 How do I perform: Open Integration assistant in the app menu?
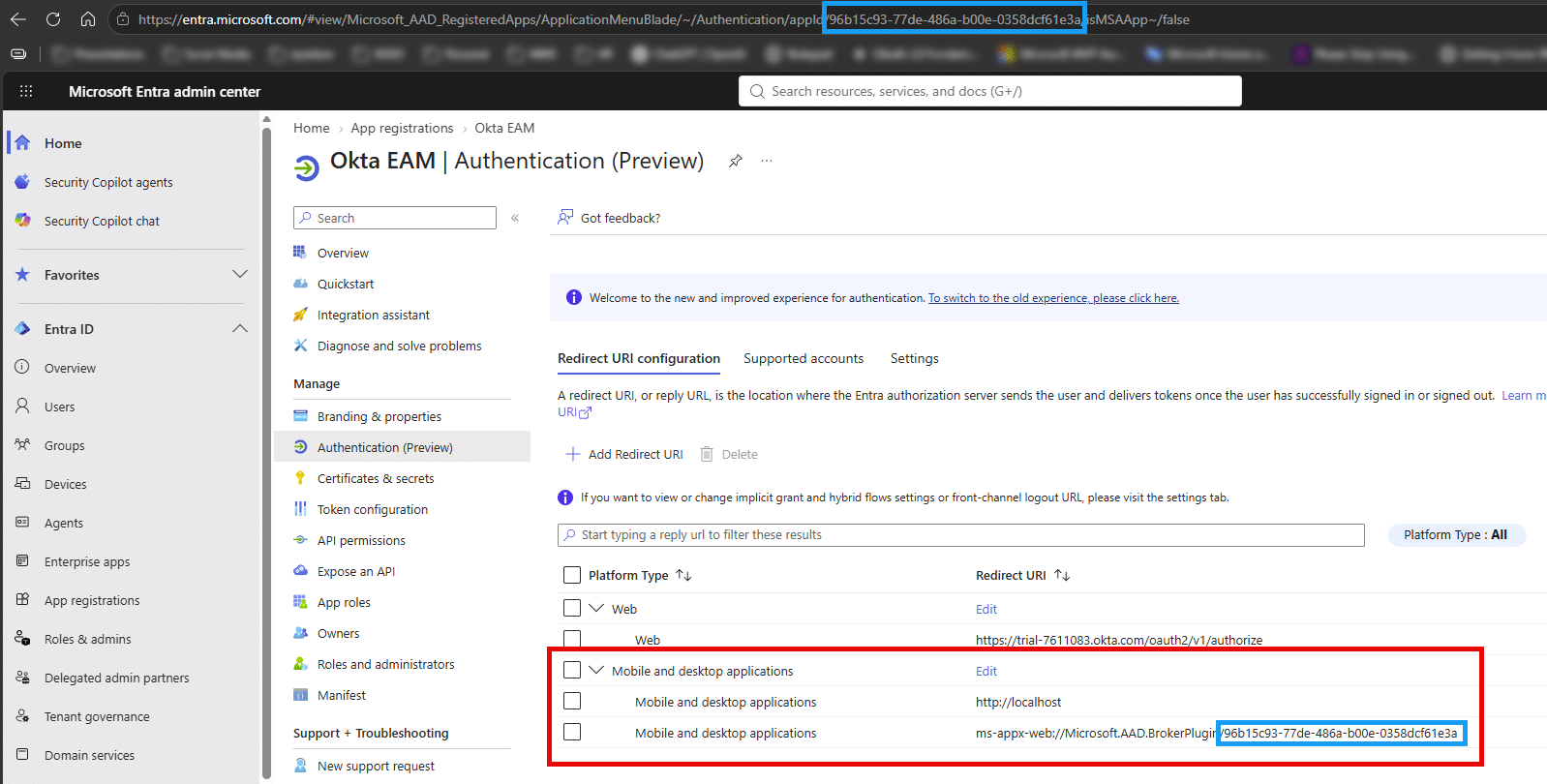pyautogui.click(x=374, y=315)
